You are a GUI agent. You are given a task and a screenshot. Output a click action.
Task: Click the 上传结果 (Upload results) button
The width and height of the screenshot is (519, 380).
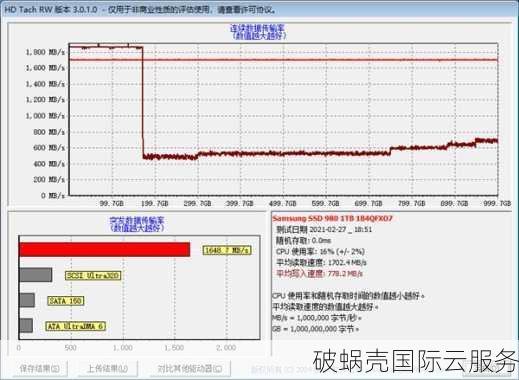[107, 368]
